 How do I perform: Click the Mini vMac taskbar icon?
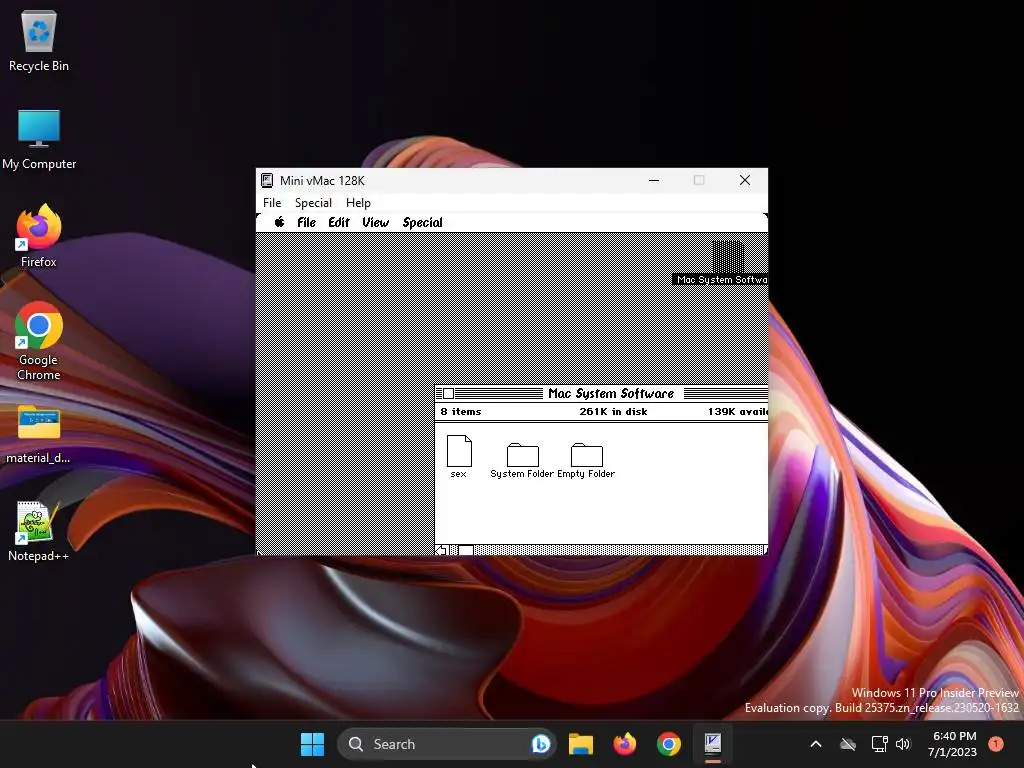click(x=712, y=744)
